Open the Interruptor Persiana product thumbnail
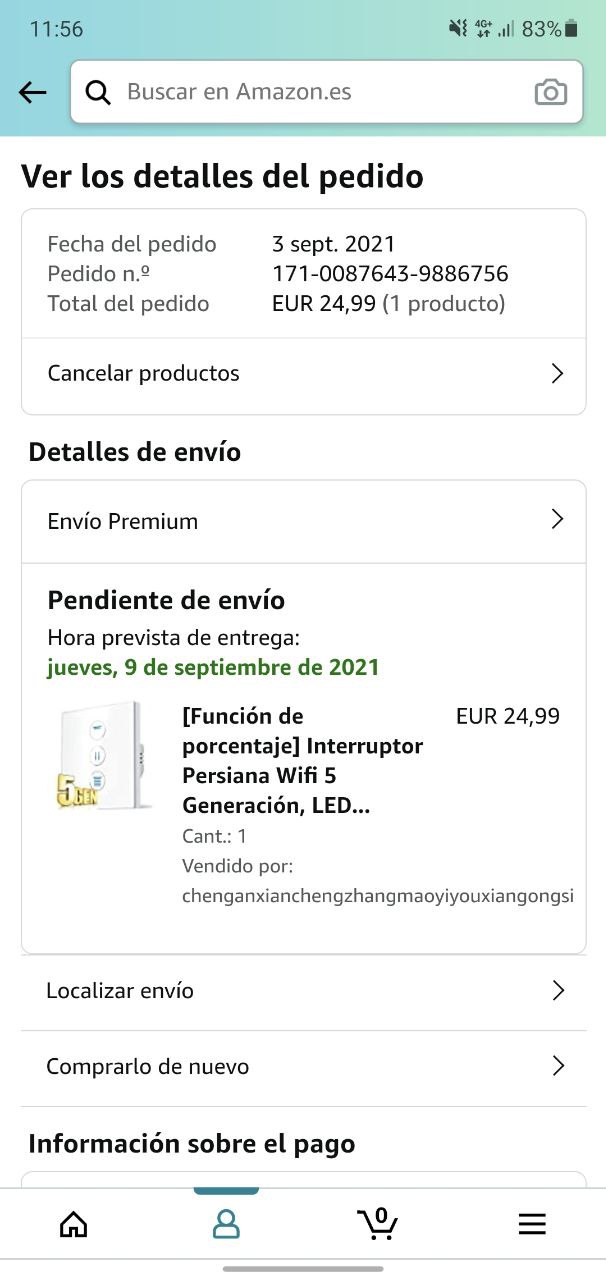 tap(104, 755)
